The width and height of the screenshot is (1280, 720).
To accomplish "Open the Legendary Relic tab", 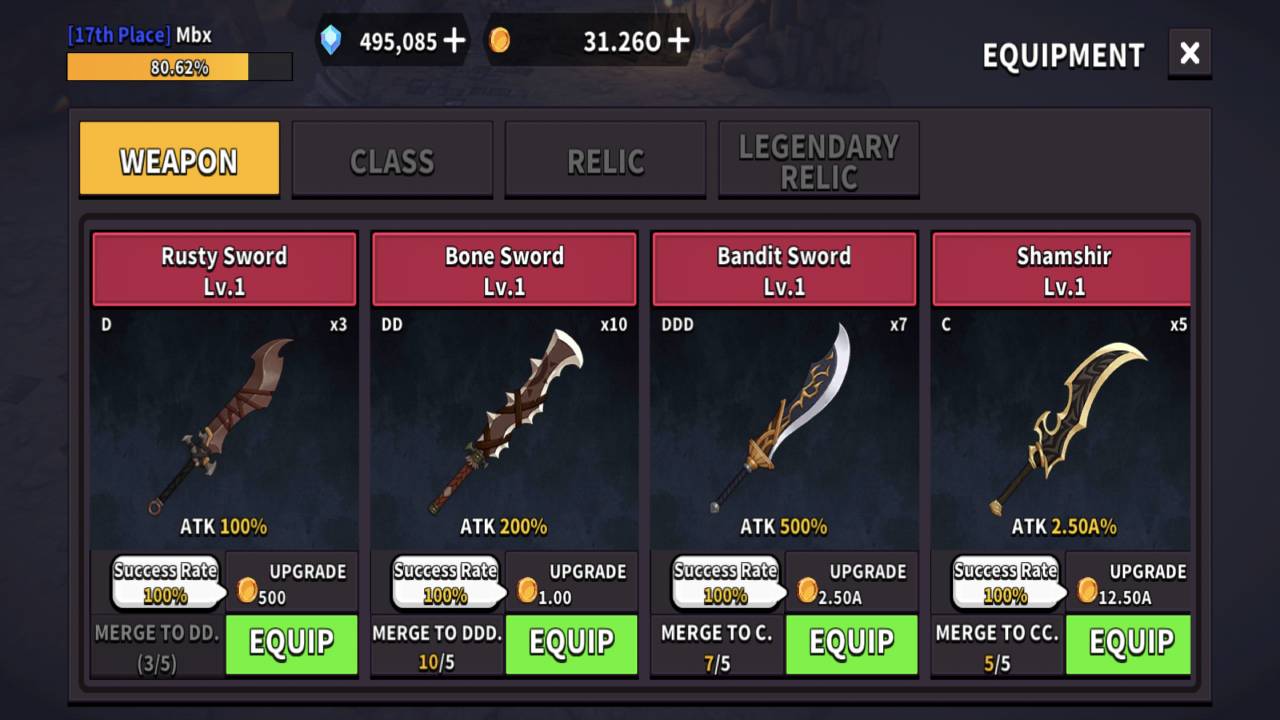I will [x=818, y=160].
